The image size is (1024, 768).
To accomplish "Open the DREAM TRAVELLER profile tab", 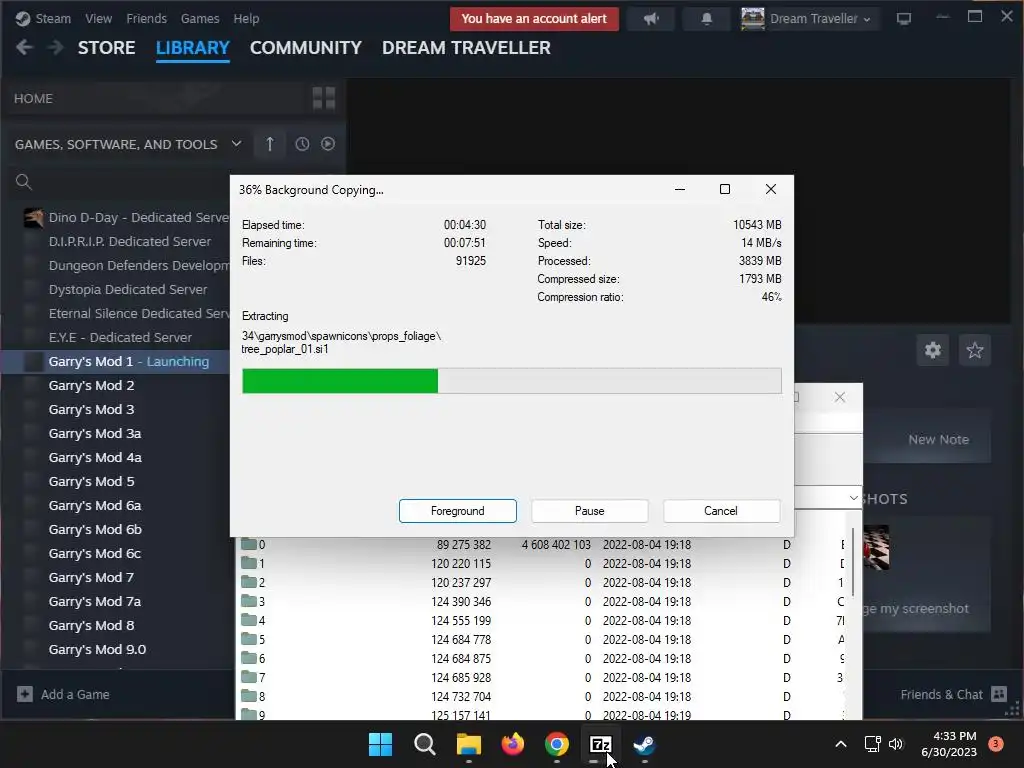I will click(466, 48).
